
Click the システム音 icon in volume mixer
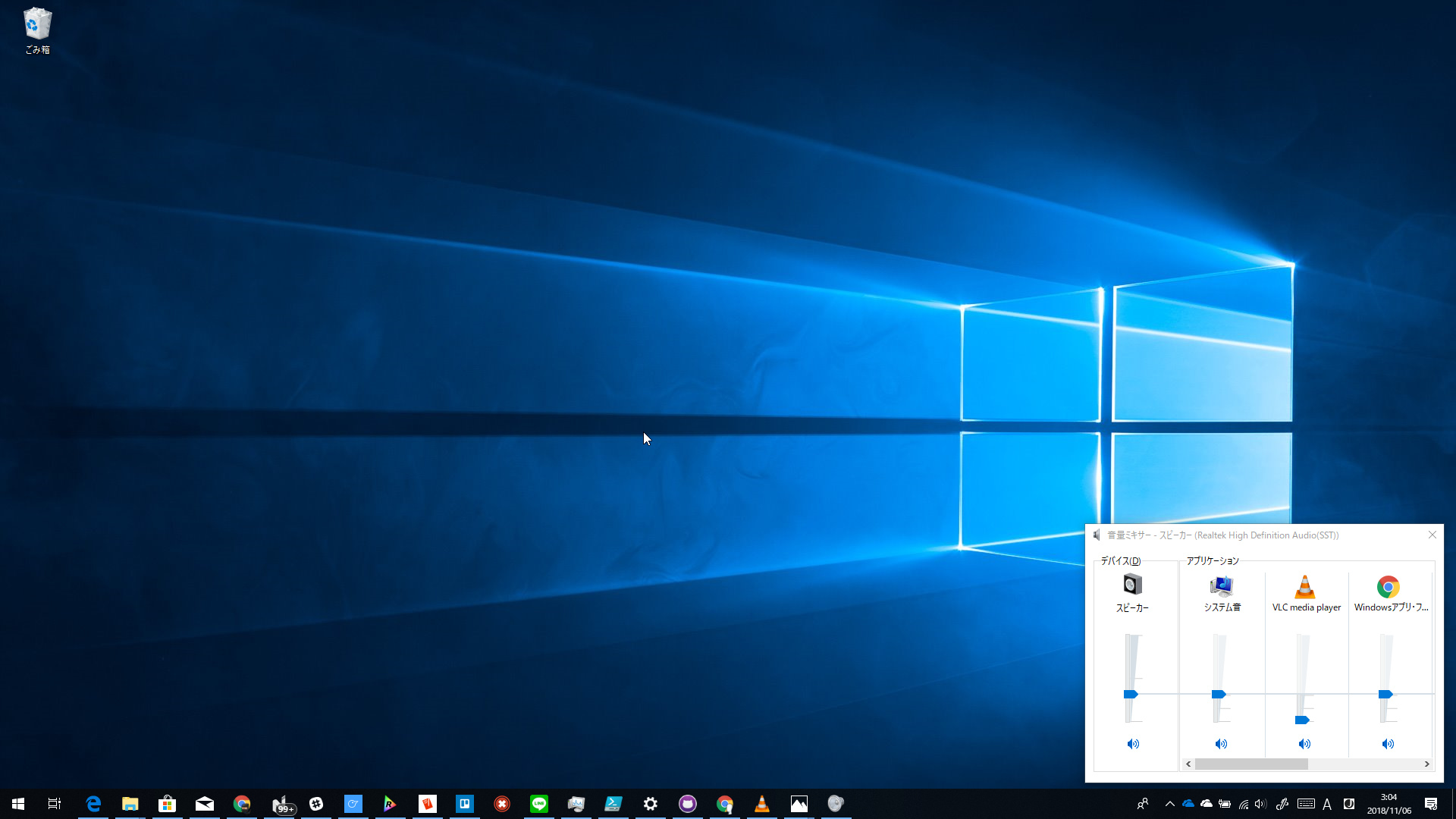pos(1222,586)
